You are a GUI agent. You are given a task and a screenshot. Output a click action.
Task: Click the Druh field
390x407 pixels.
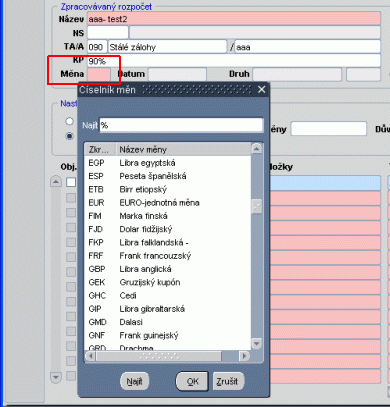coord(297,74)
